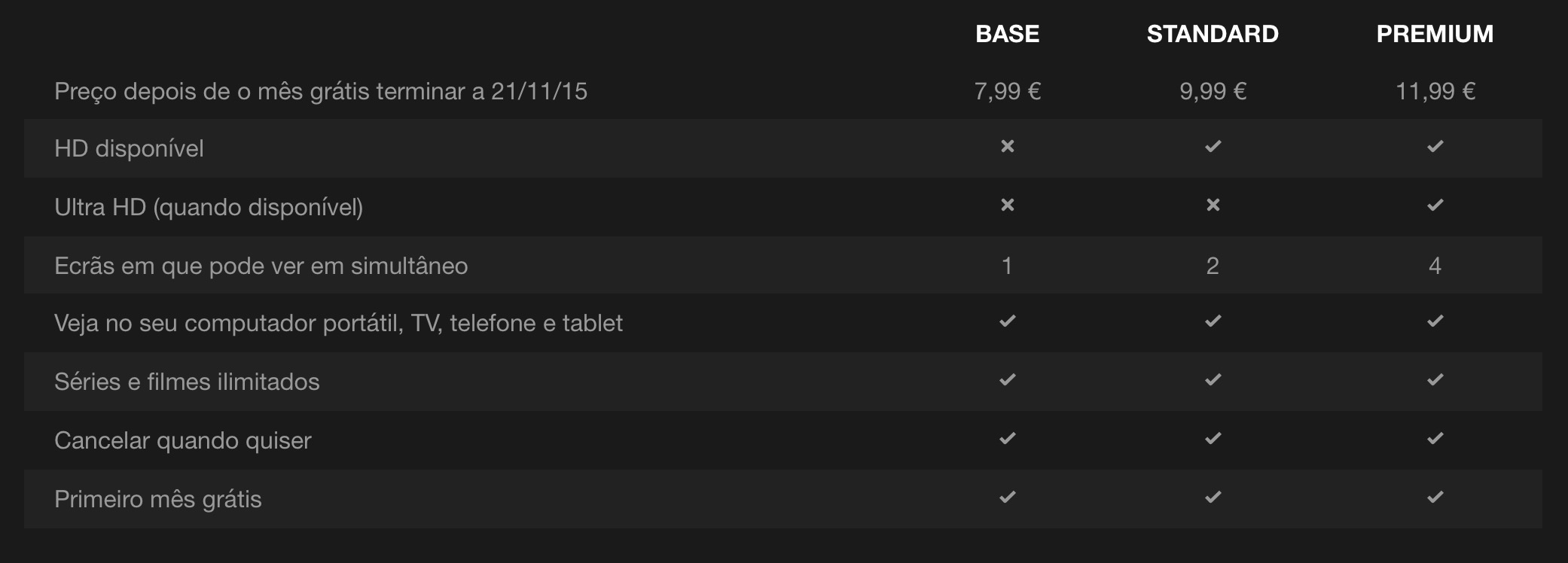This screenshot has height=563, width=1568.
Task: Select the PREMIUM plan column header
Action: coord(1435,34)
